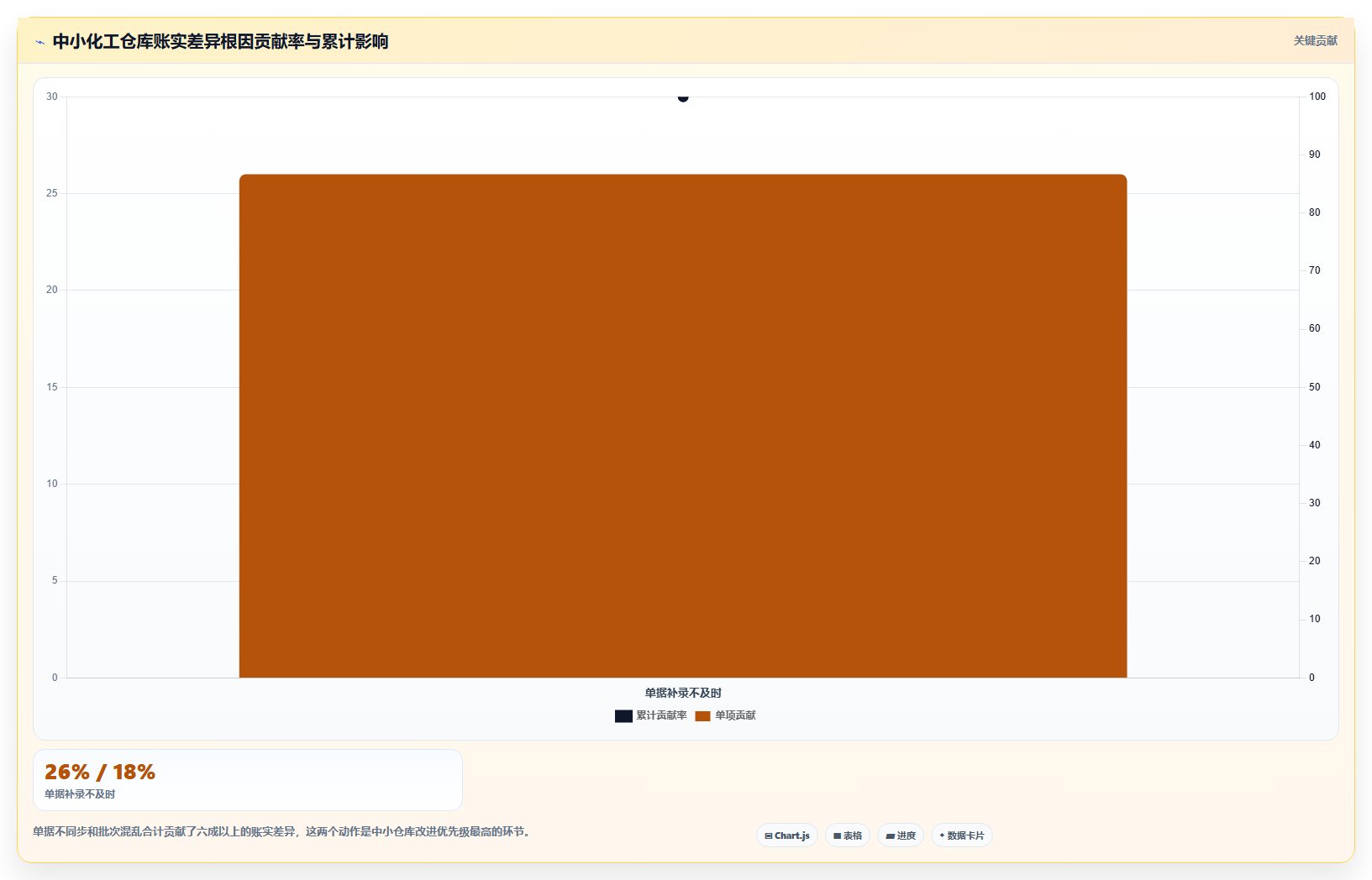This screenshot has width=1372, height=880.
Task: Click the chart icon beside the title
Action: pos(40,42)
